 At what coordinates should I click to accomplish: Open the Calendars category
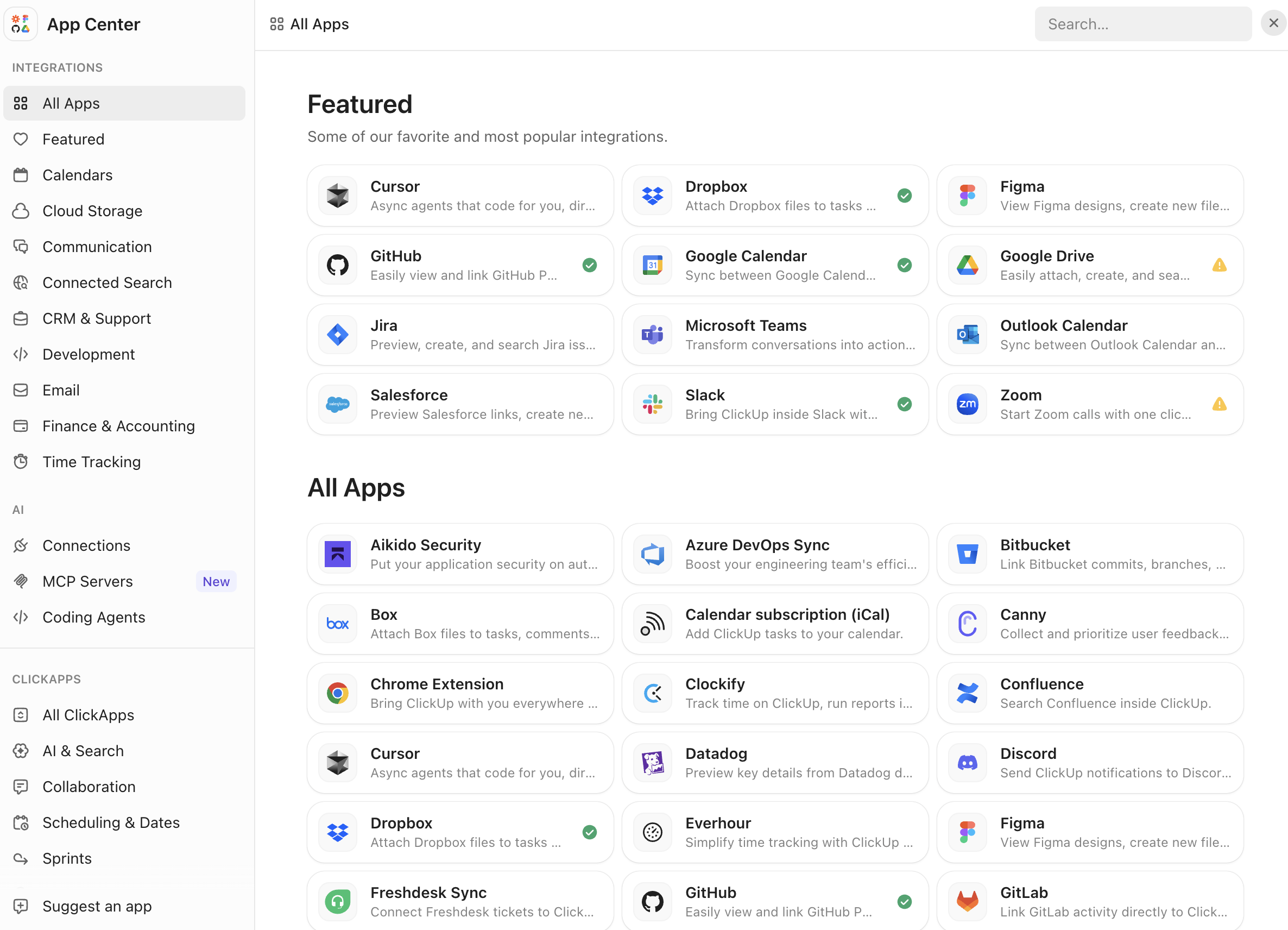pyautogui.click(x=124, y=175)
